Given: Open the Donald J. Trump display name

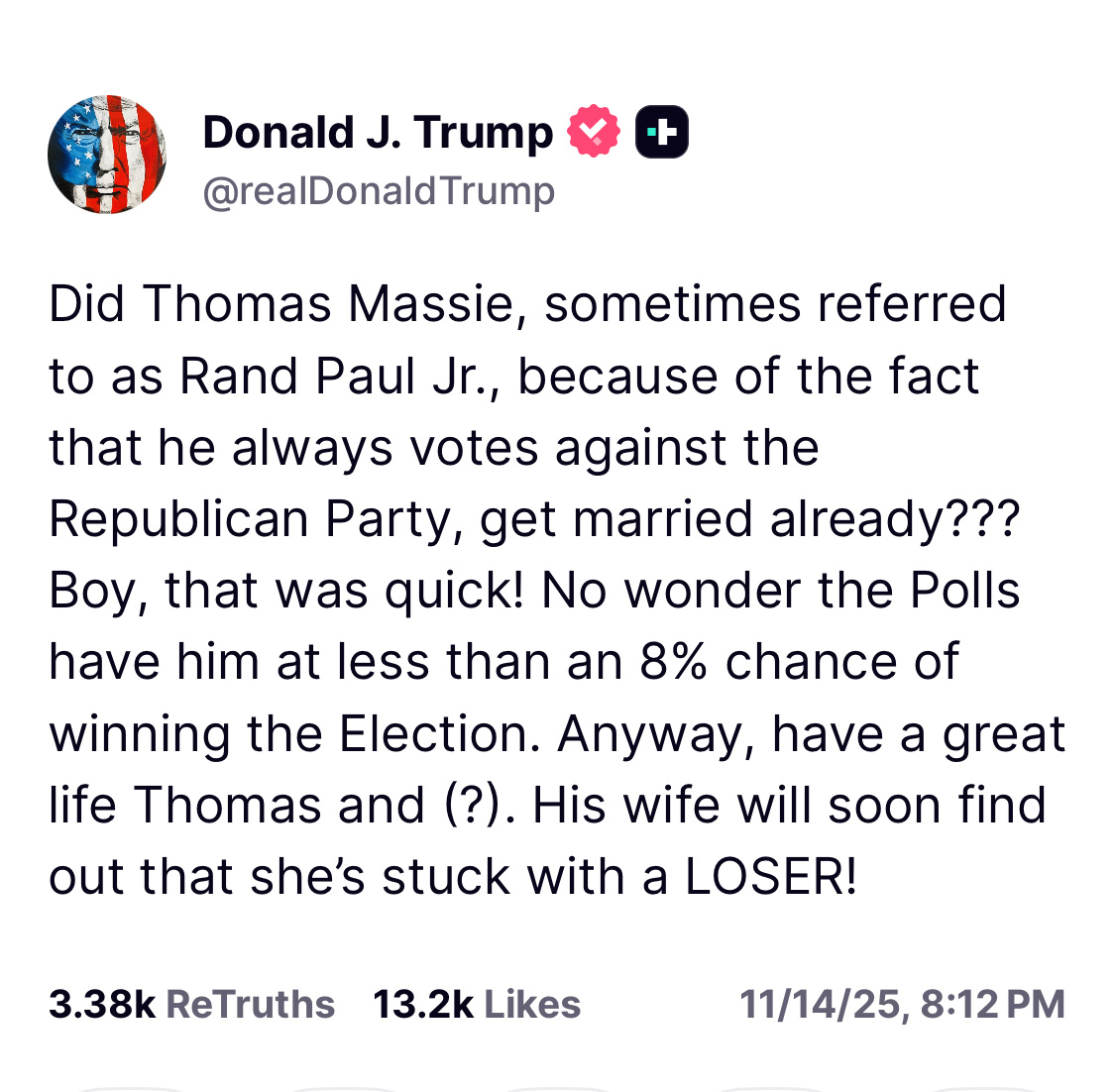Looking at the screenshot, I should [378, 133].
